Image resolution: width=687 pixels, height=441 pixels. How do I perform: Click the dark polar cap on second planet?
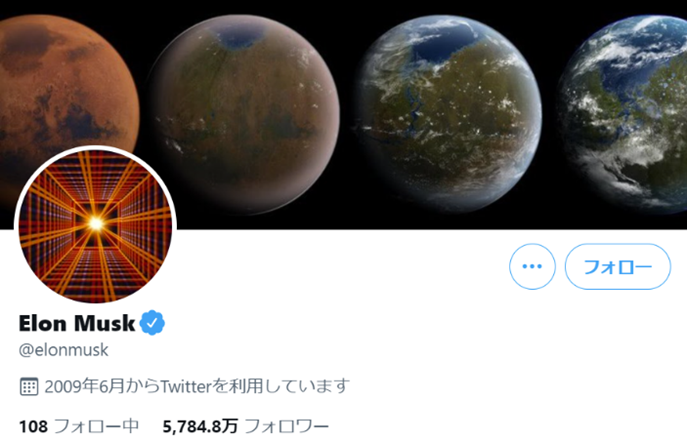[239, 36]
